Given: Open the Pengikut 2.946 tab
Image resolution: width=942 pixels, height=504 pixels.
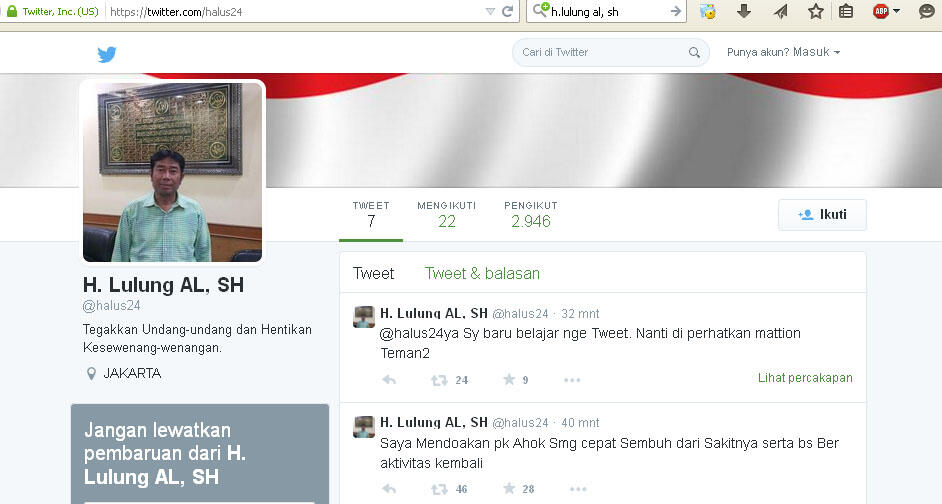Looking at the screenshot, I should pyautogui.click(x=530, y=215).
